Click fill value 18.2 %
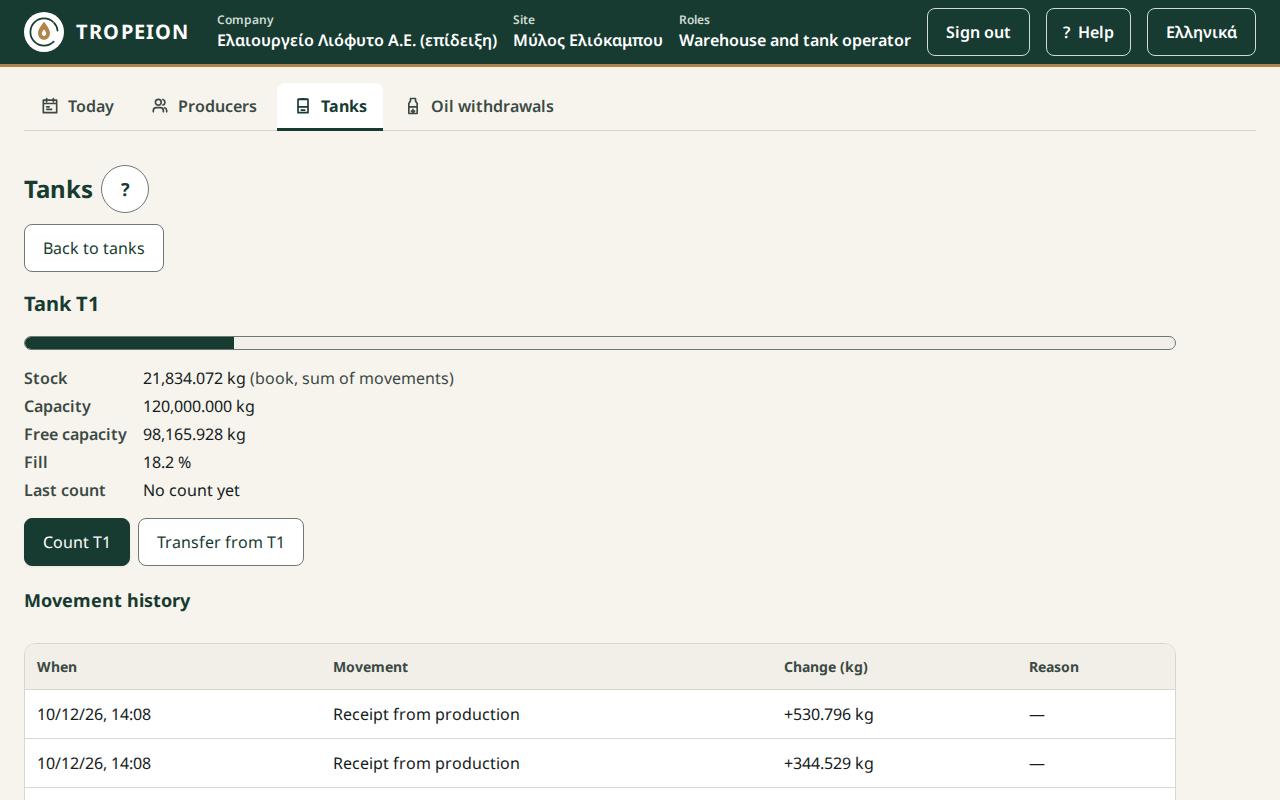 tap(167, 462)
